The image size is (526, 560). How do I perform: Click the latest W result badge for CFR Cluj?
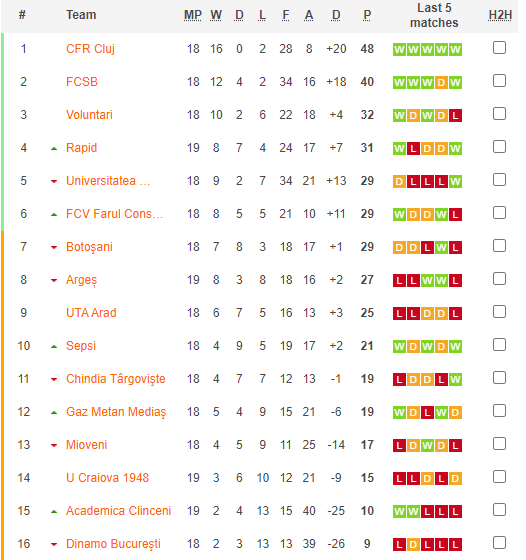tap(455, 49)
